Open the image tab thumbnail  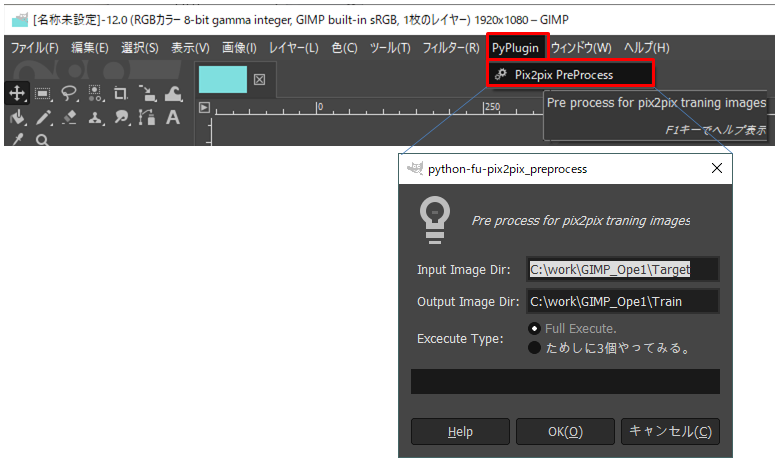tap(223, 79)
